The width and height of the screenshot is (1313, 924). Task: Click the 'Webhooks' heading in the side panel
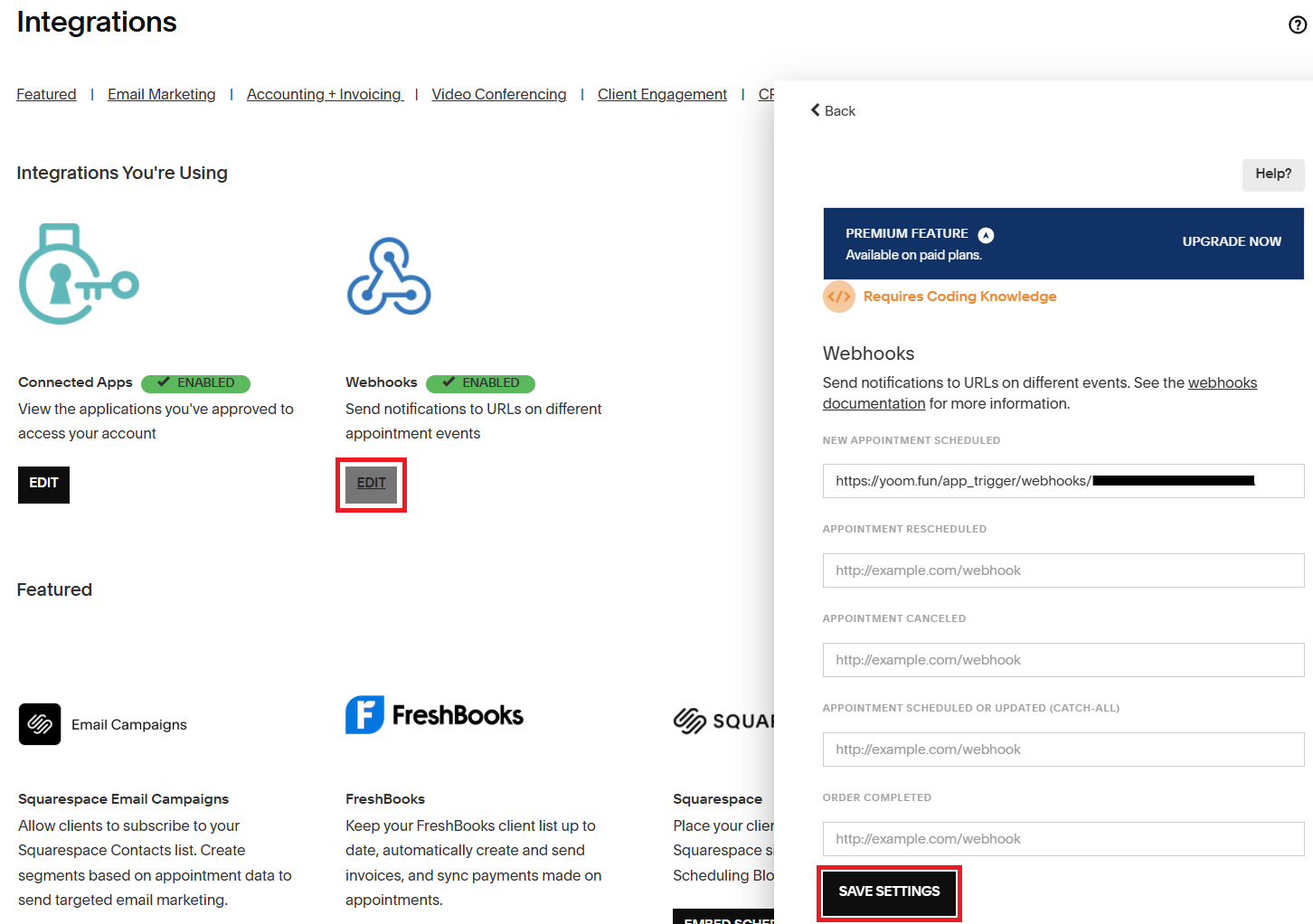(868, 354)
